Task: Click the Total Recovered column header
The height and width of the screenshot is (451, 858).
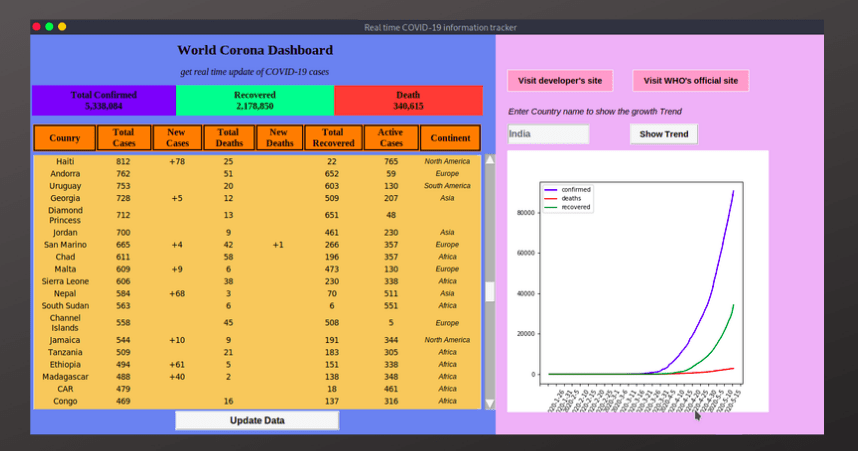Action: (x=333, y=138)
